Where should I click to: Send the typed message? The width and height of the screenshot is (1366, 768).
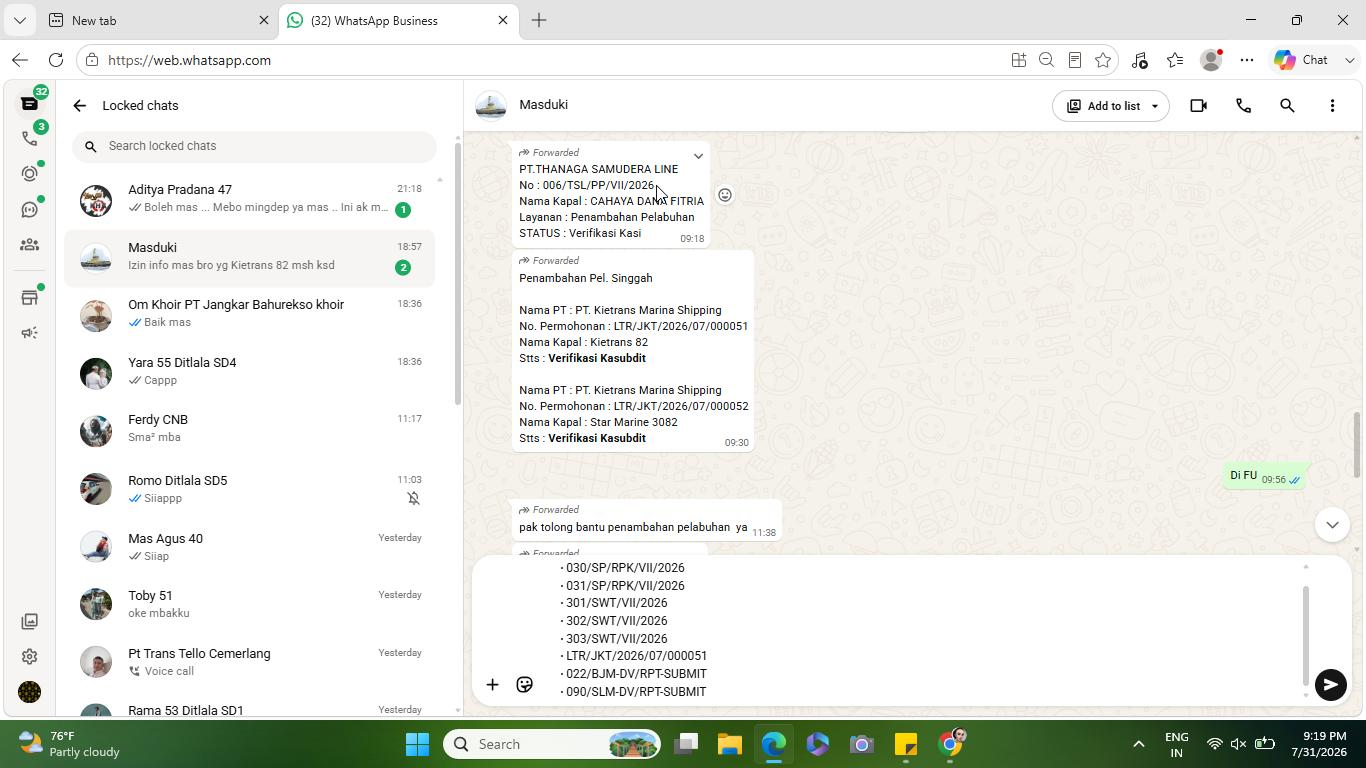[x=1330, y=685]
